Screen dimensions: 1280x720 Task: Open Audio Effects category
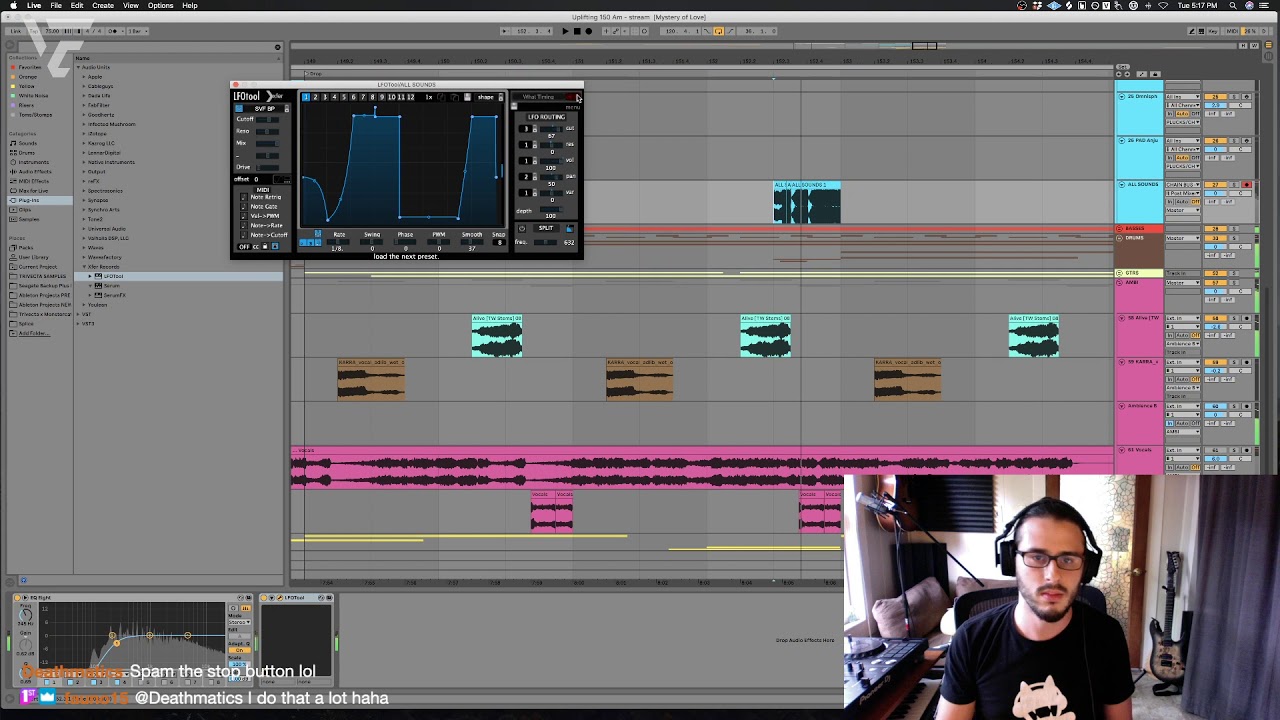34,171
